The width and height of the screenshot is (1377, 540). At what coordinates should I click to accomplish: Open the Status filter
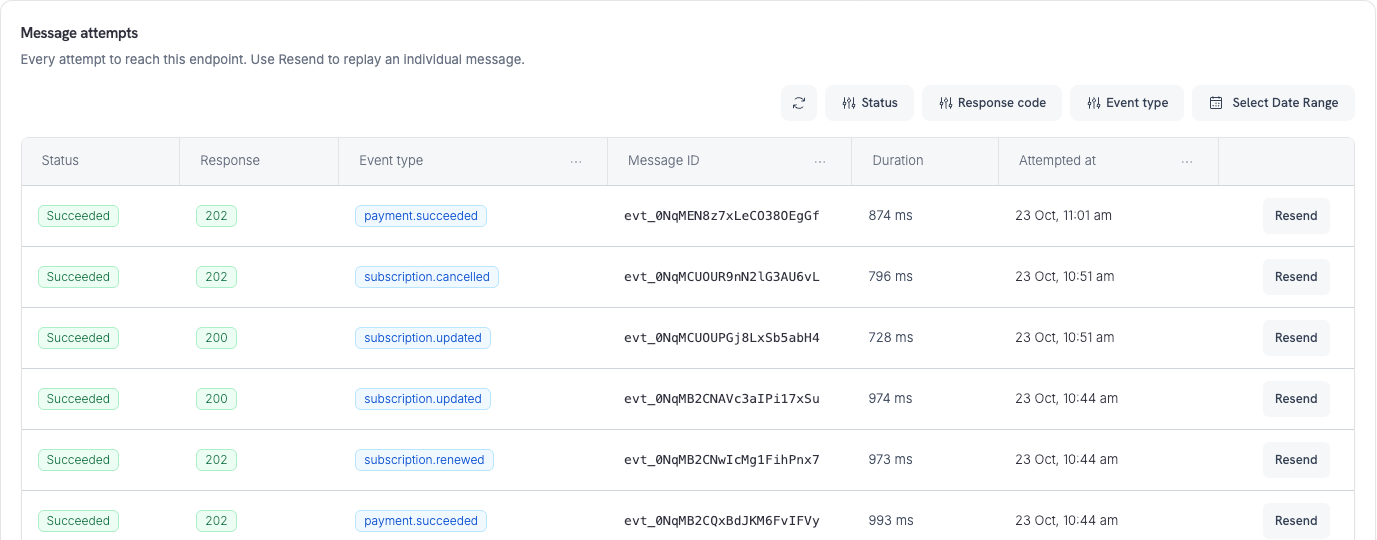click(x=869, y=103)
